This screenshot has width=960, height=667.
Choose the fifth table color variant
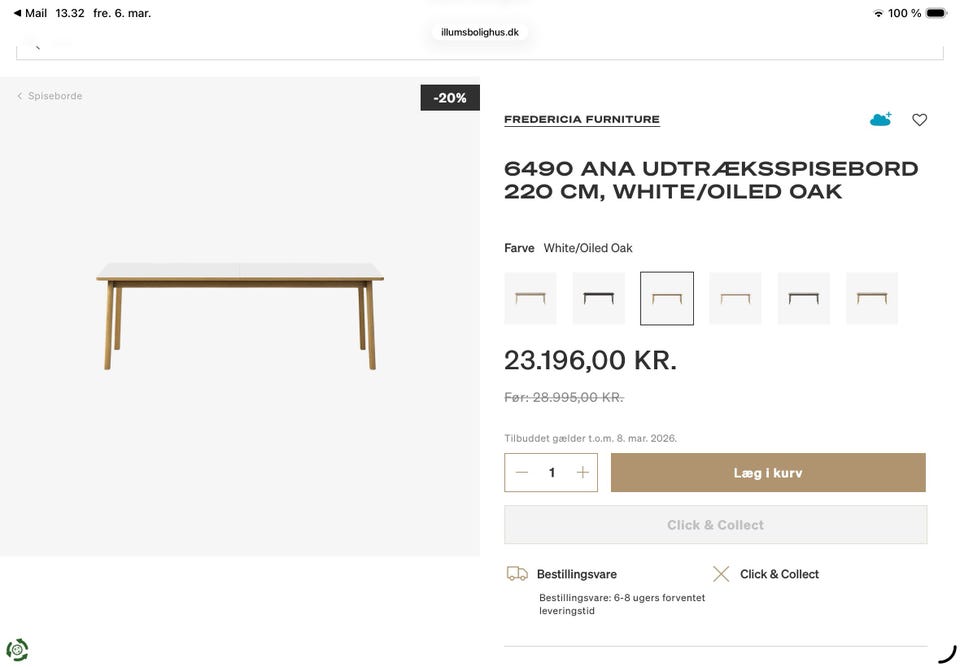click(x=804, y=298)
